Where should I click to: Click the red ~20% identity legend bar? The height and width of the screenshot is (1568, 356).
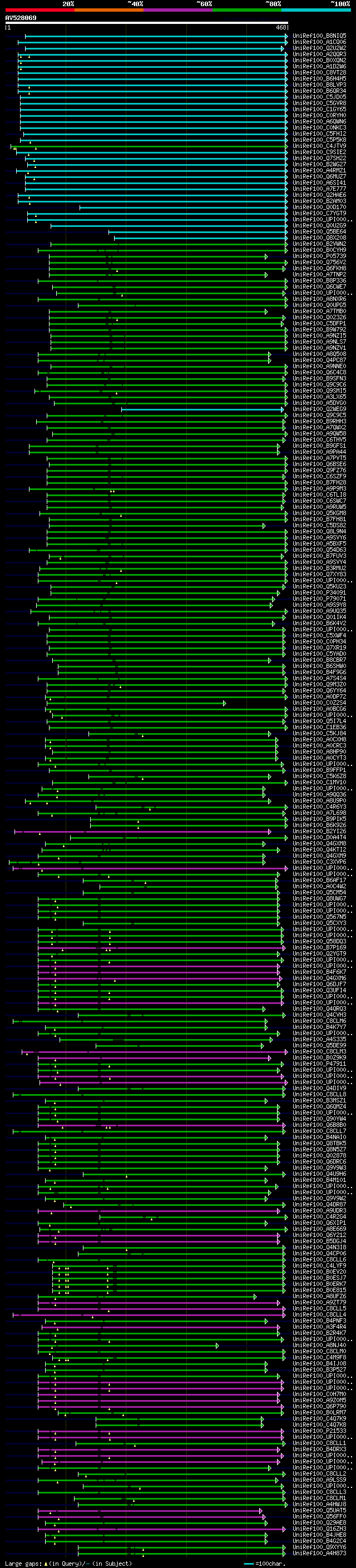click(x=39, y=11)
